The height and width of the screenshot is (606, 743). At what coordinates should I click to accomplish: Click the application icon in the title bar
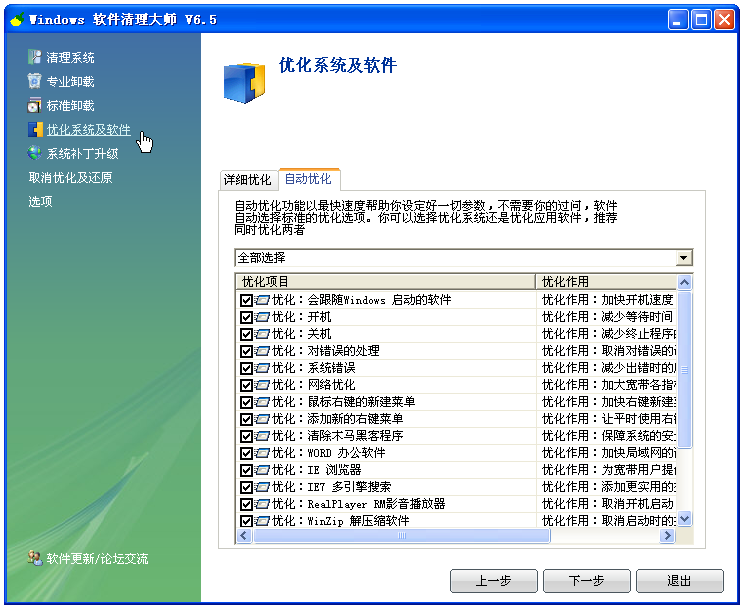coord(17,19)
